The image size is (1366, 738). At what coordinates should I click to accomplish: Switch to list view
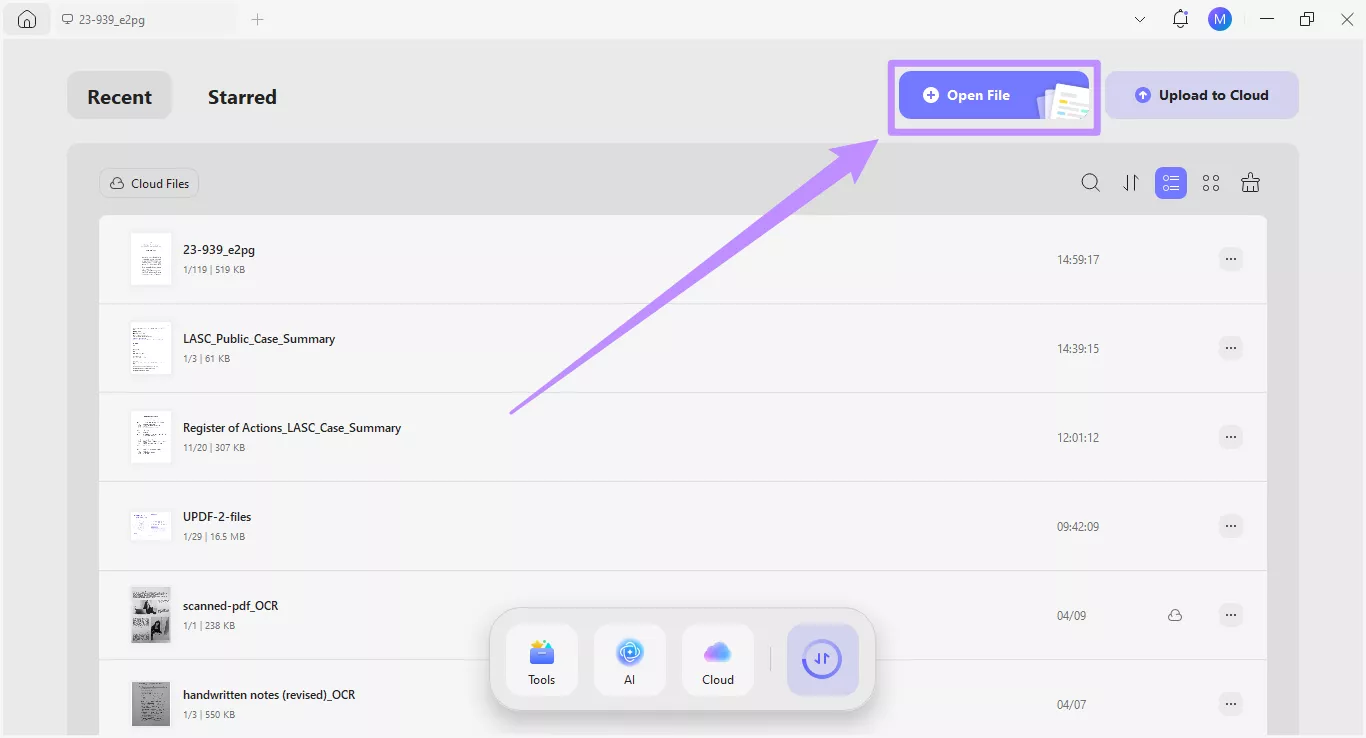tap(1171, 183)
